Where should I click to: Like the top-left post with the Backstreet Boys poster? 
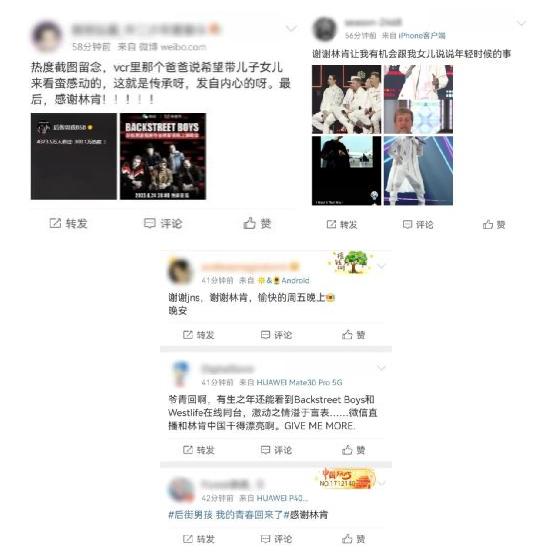pyautogui.click(x=257, y=223)
